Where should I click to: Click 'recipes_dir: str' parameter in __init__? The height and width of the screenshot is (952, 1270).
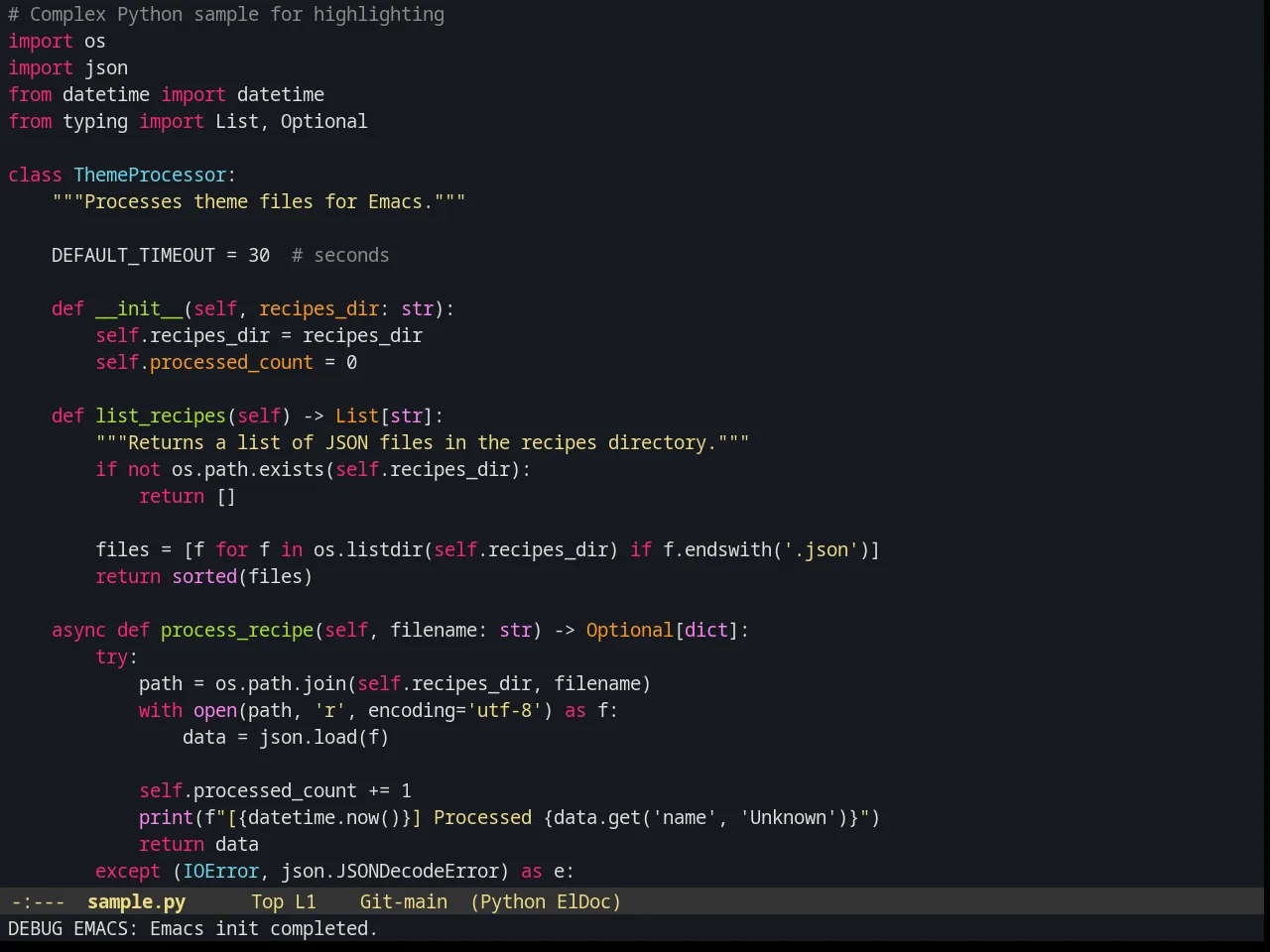(x=346, y=308)
